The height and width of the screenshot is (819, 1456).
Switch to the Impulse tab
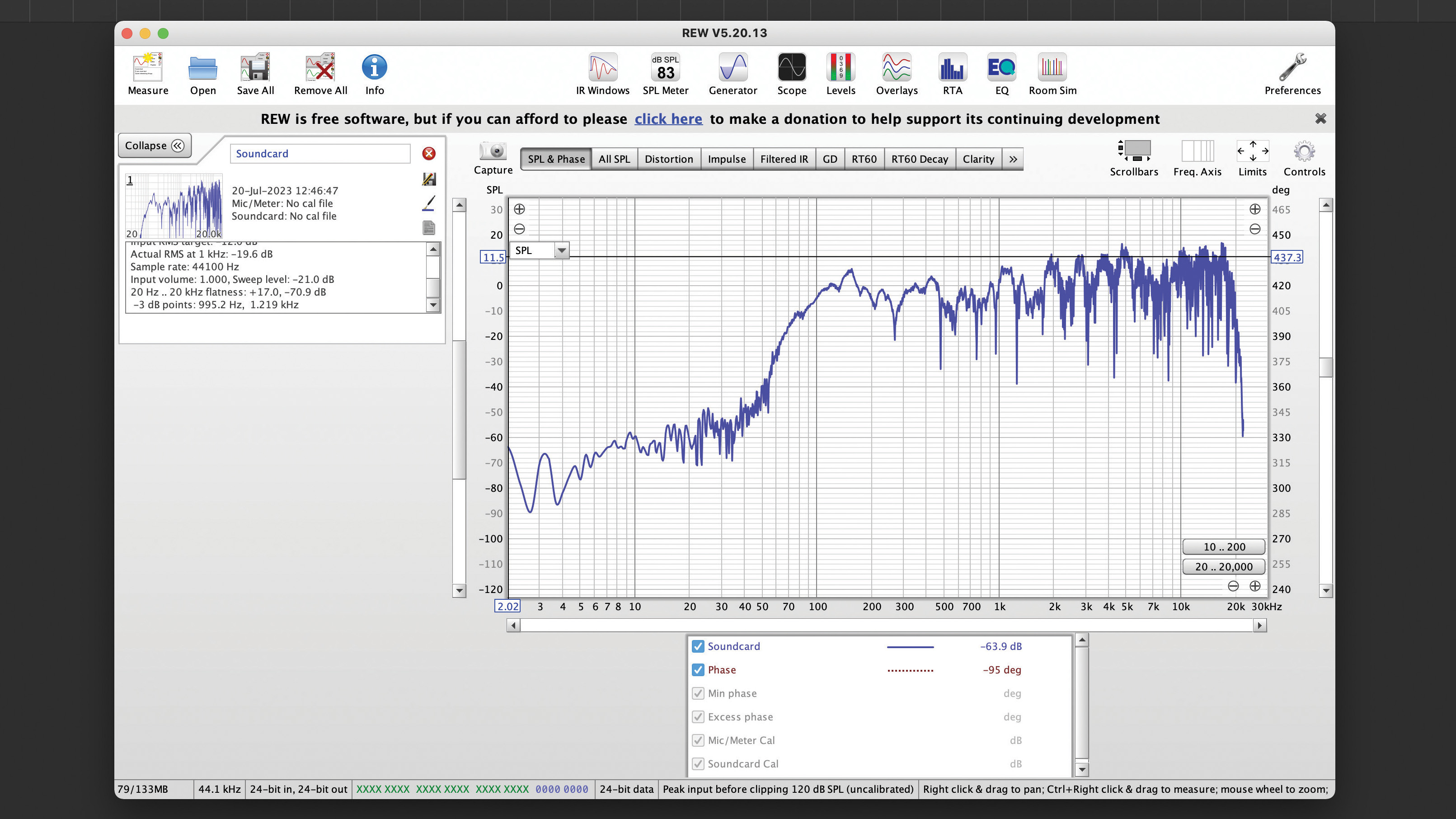(x=726, y=160)
